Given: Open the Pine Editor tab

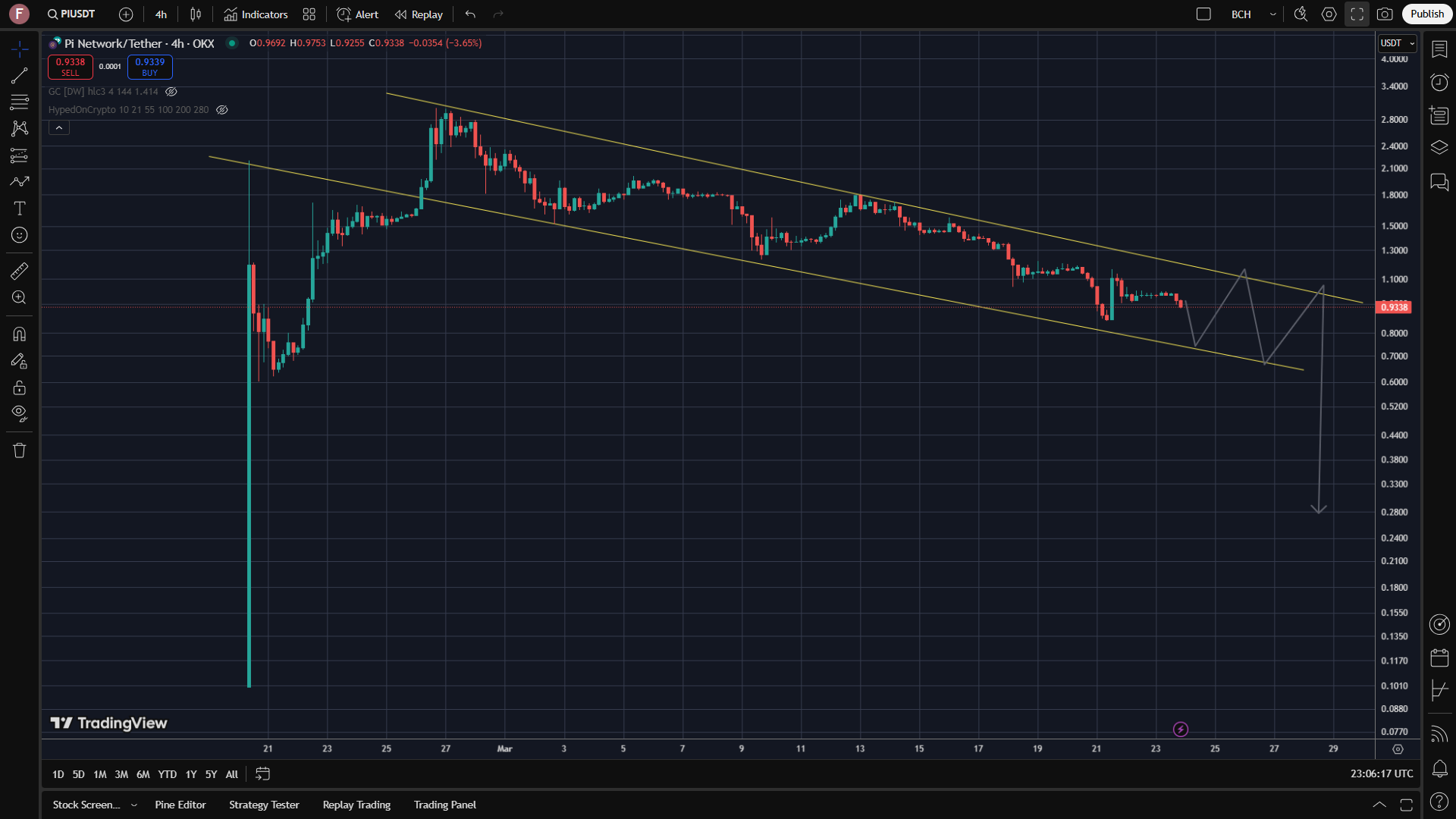Looking at the screenshot, I should click(x=180, y=805).
